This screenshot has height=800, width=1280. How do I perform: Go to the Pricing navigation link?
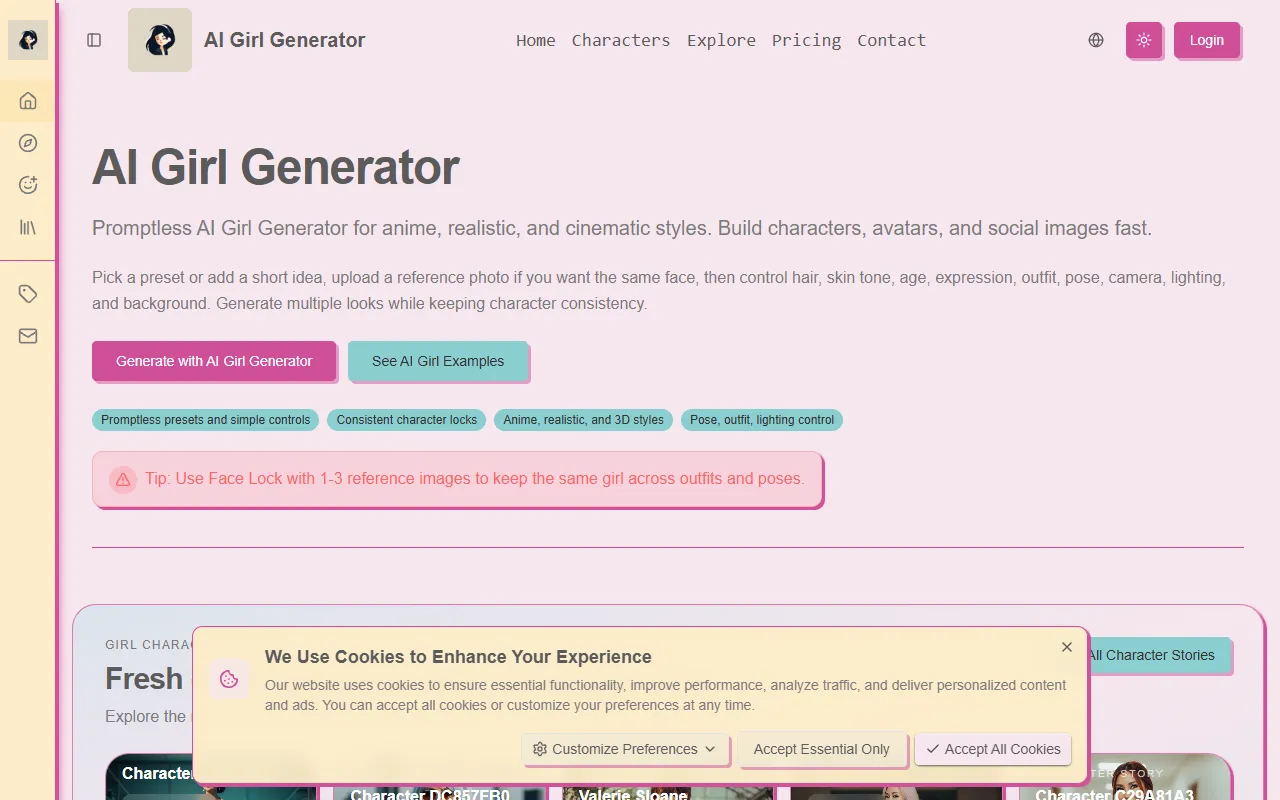[806, 40]
